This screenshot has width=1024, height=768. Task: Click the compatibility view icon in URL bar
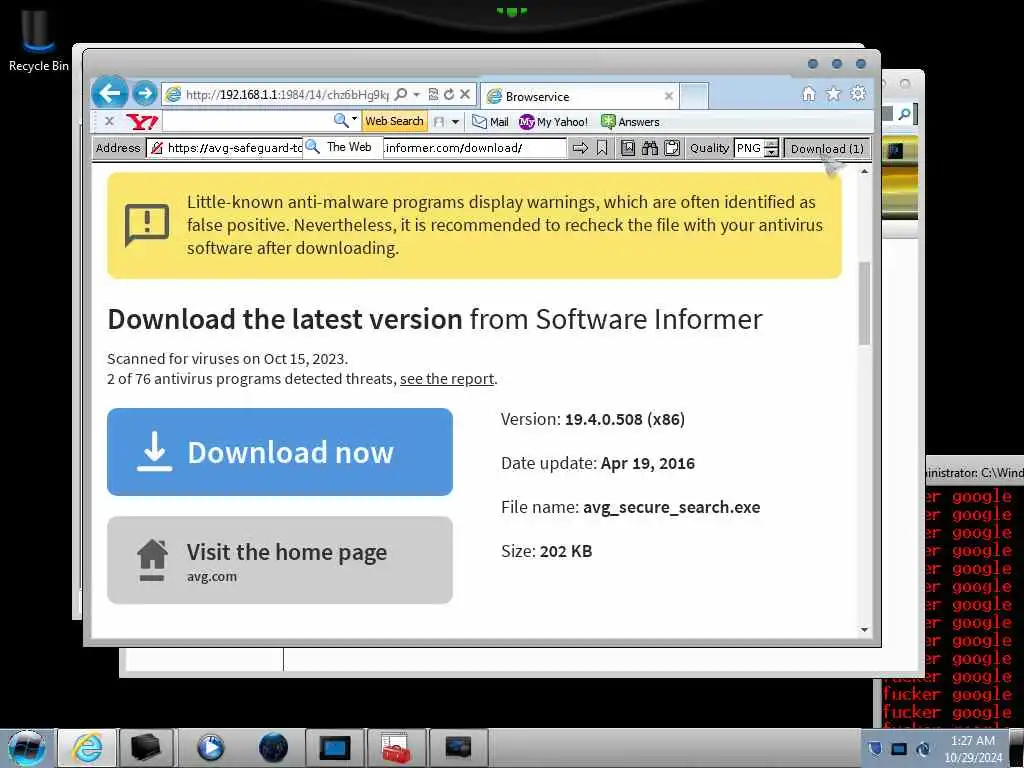click(x=433, y=95)
